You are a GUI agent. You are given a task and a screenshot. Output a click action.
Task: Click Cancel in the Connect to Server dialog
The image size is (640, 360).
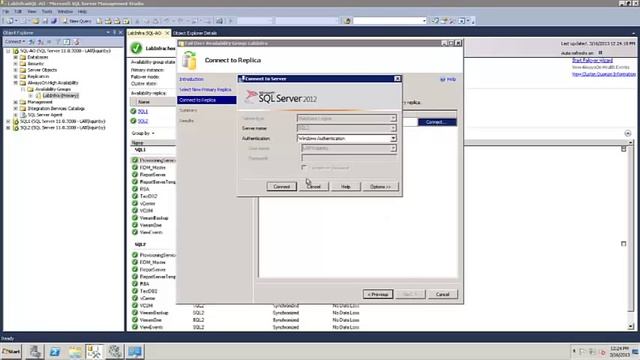(x=313, y=187)
